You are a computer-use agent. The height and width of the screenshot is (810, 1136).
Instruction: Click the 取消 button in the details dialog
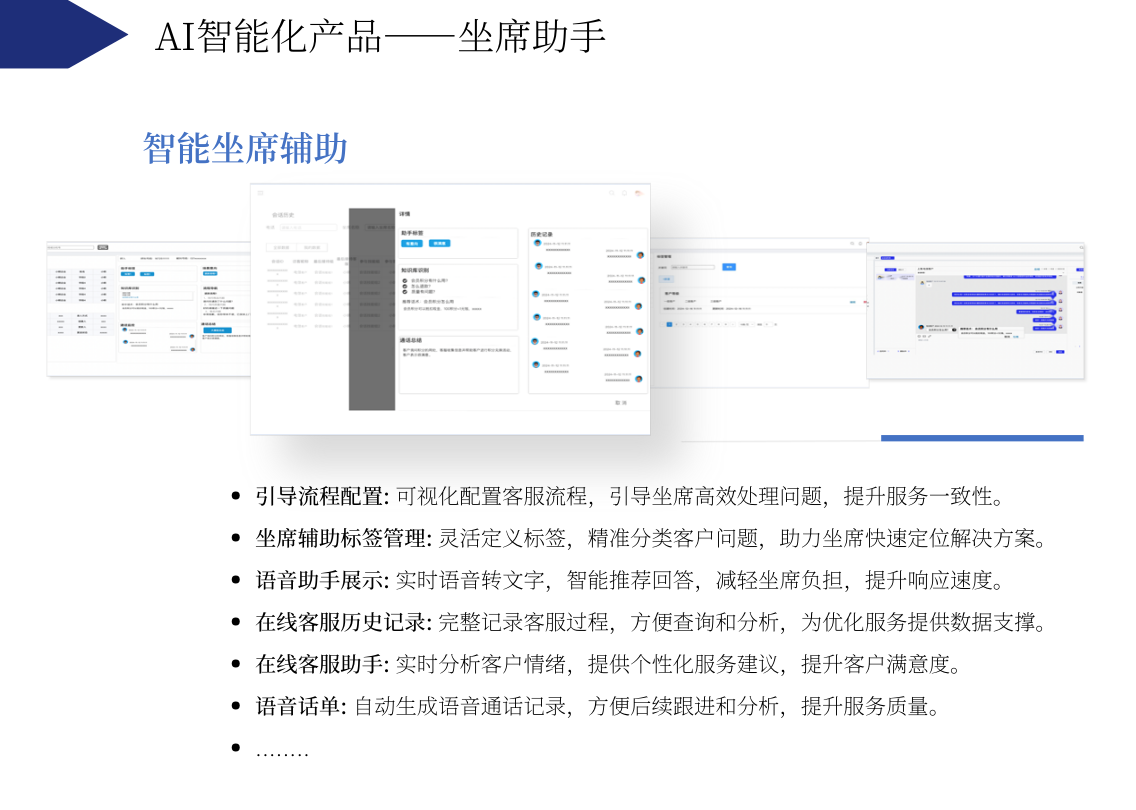(621, 402)
